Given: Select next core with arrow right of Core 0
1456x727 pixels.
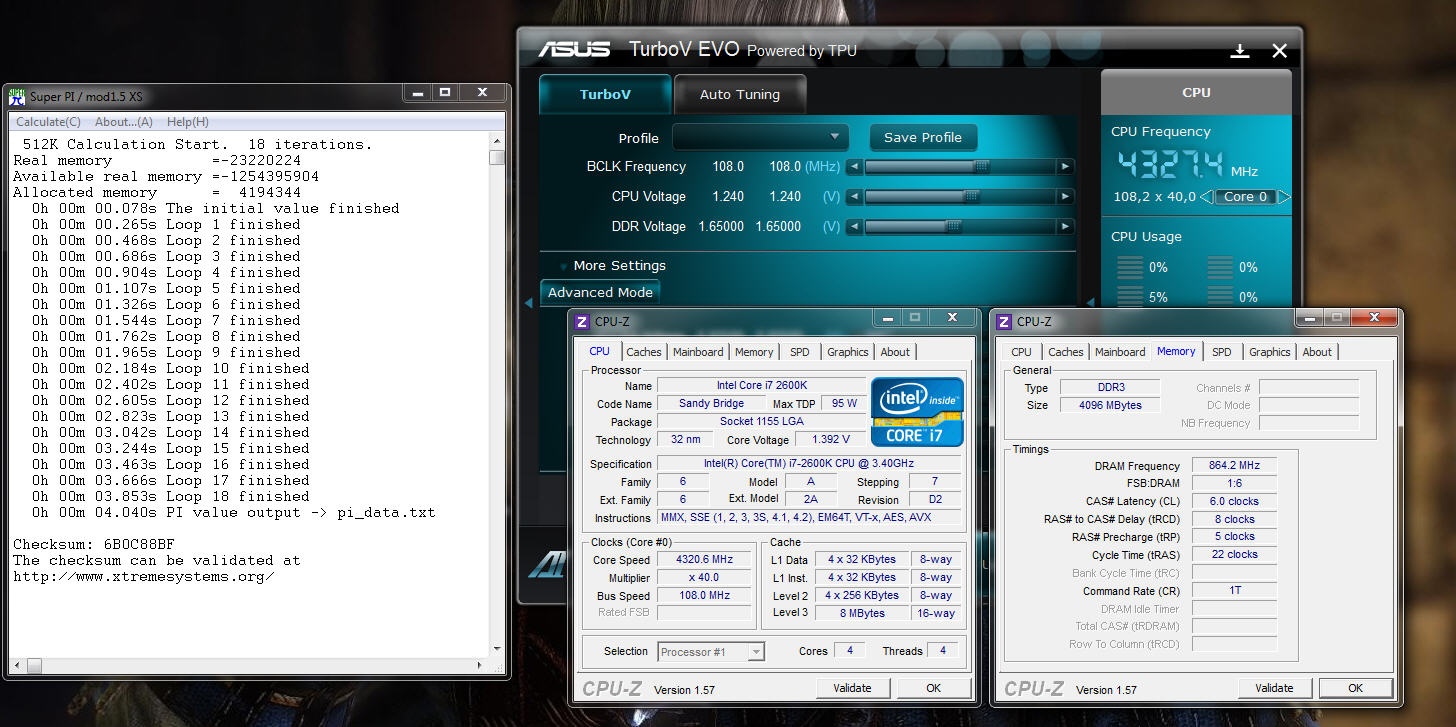Looking at the screenshot, I should 1284,197.
